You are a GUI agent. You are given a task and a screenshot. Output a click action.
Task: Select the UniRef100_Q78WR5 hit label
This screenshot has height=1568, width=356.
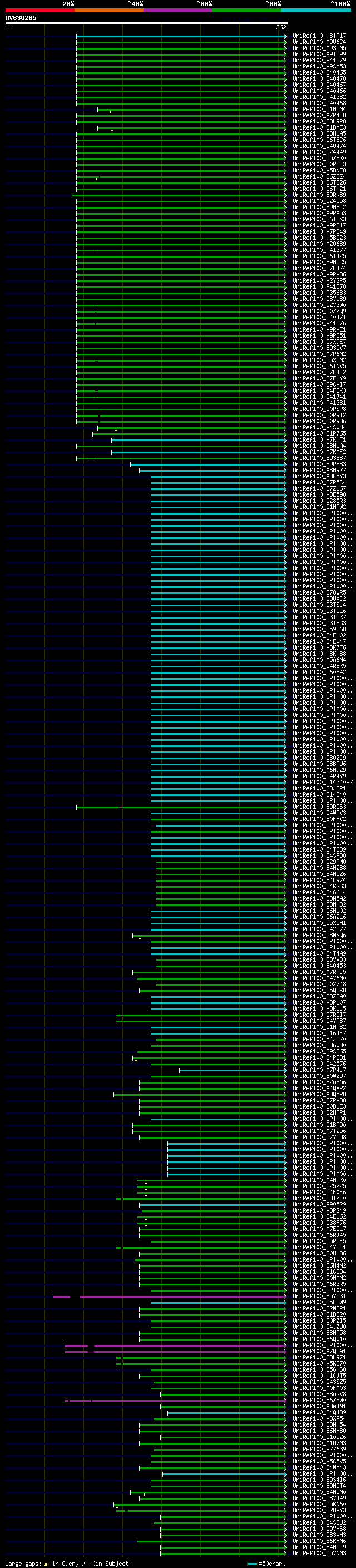(319, 593)
